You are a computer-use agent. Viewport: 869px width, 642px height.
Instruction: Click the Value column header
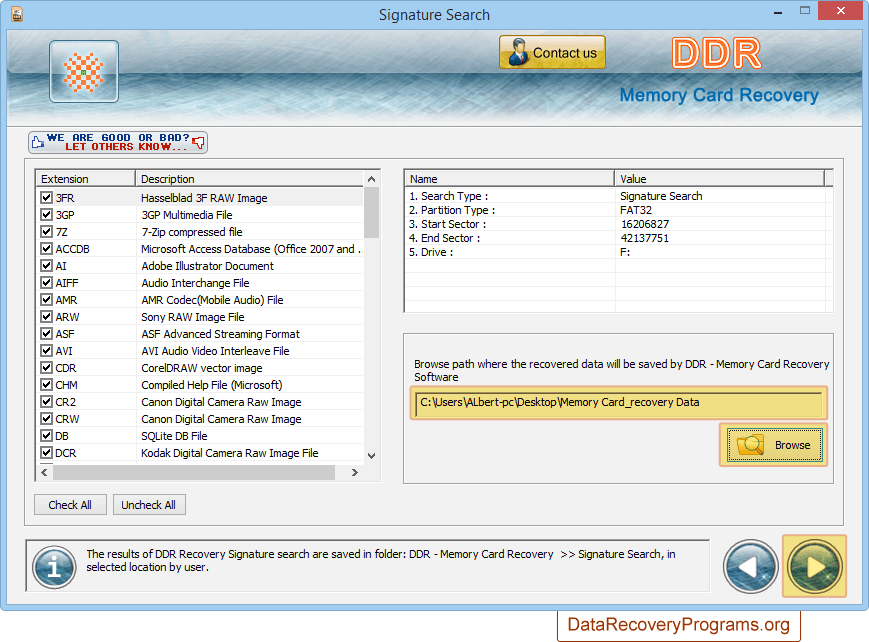click(x=719, y=179)
